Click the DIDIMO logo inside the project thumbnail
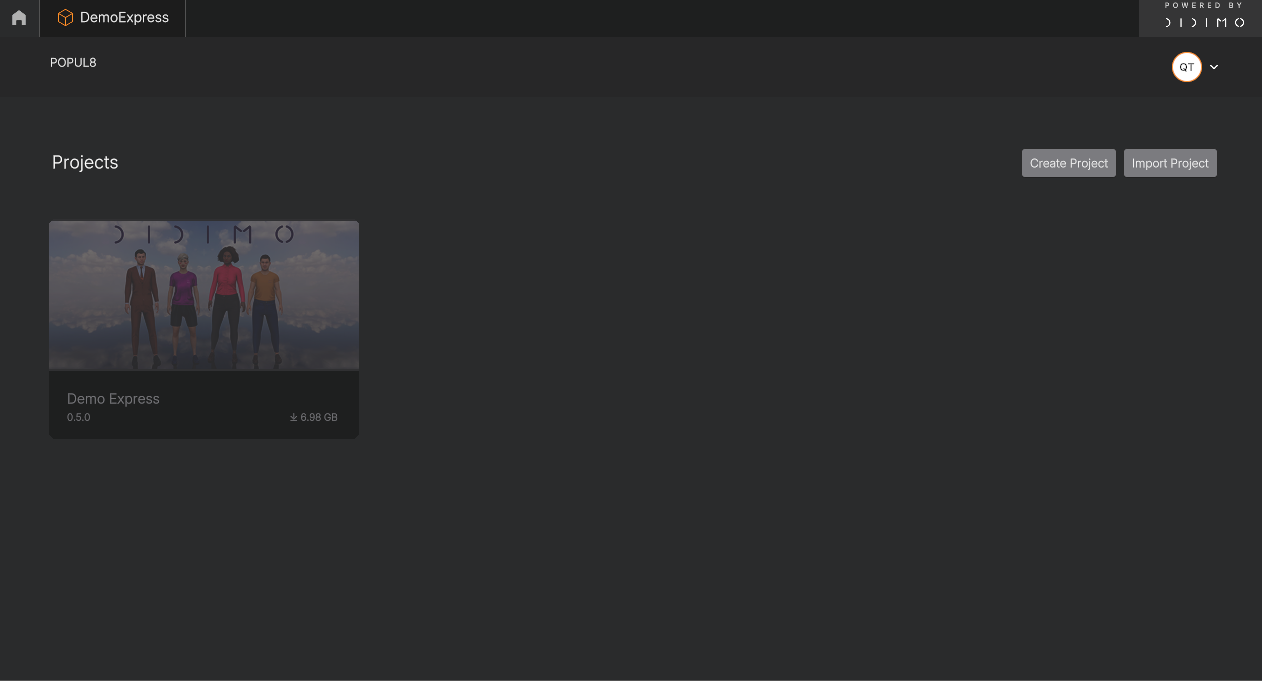The image size is (1262, 681). [204, 234]
